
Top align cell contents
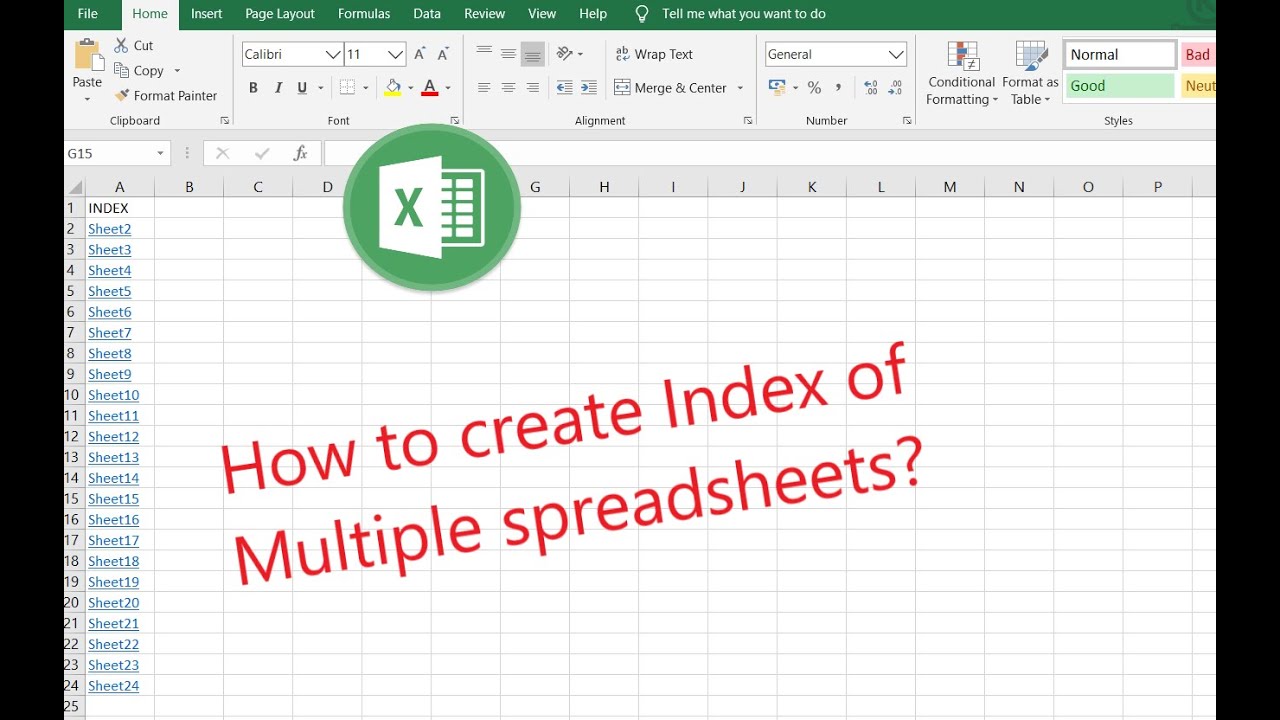click(x=484, y=53)
